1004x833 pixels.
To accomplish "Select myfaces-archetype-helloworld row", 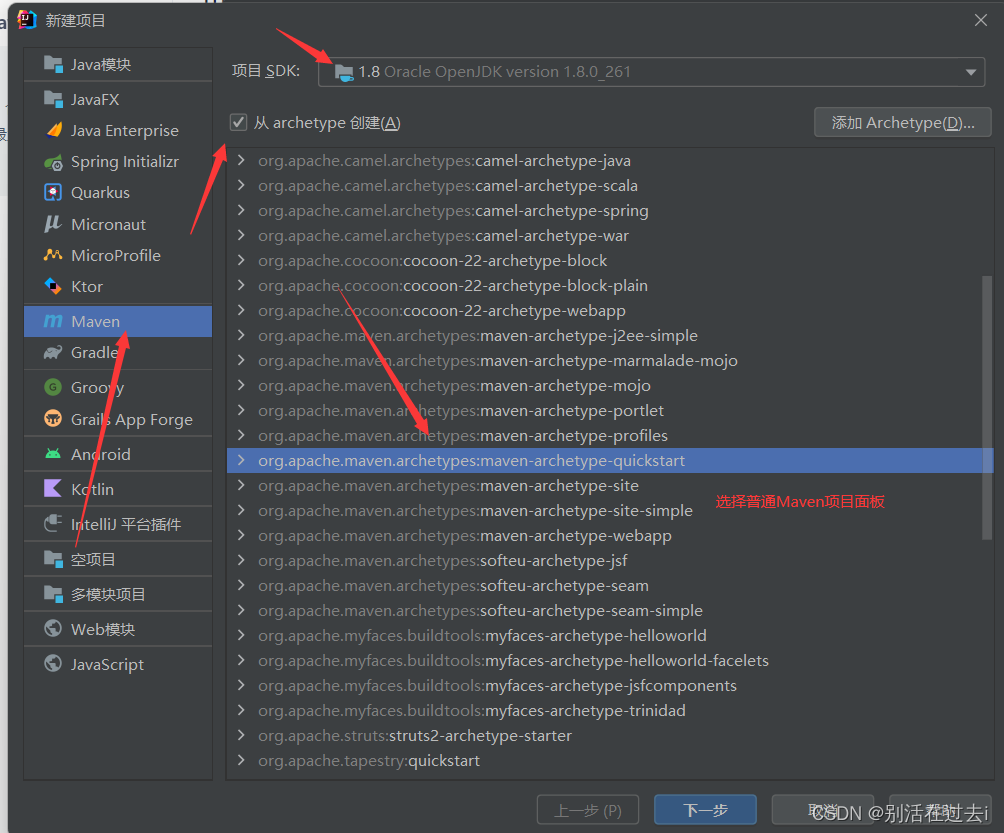I will [x=610, y=635].
